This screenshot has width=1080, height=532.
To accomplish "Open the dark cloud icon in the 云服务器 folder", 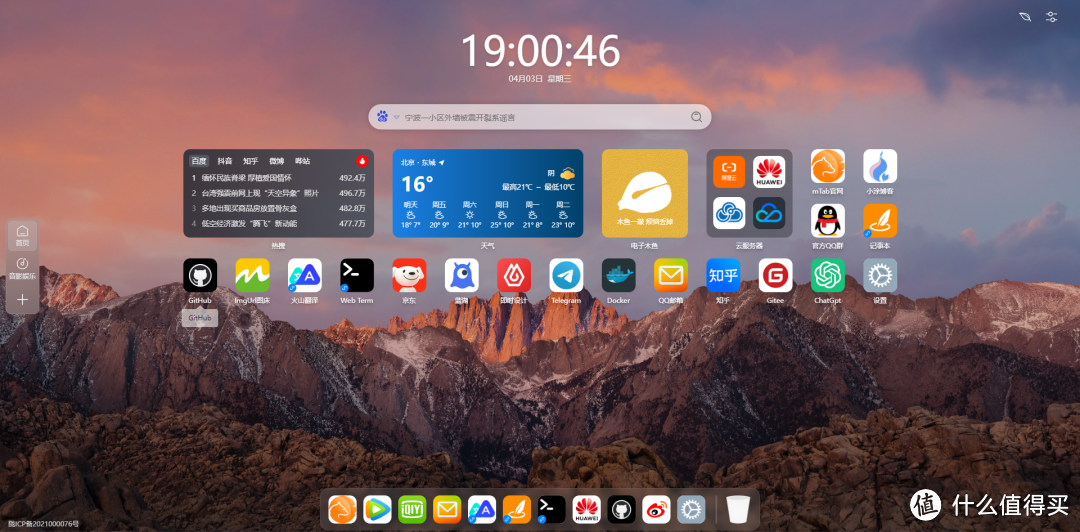I will (x=769, y=213).
